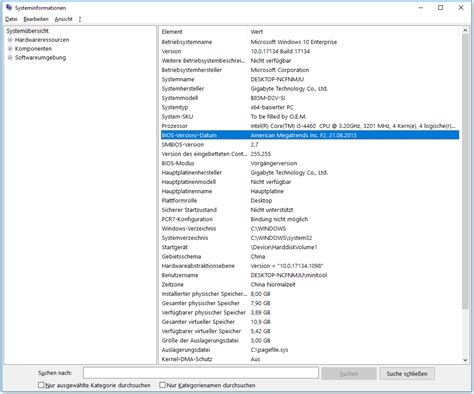Select Systemübersicht in the tree
This screenshot has height=394, width=474.
click(28, 31)
